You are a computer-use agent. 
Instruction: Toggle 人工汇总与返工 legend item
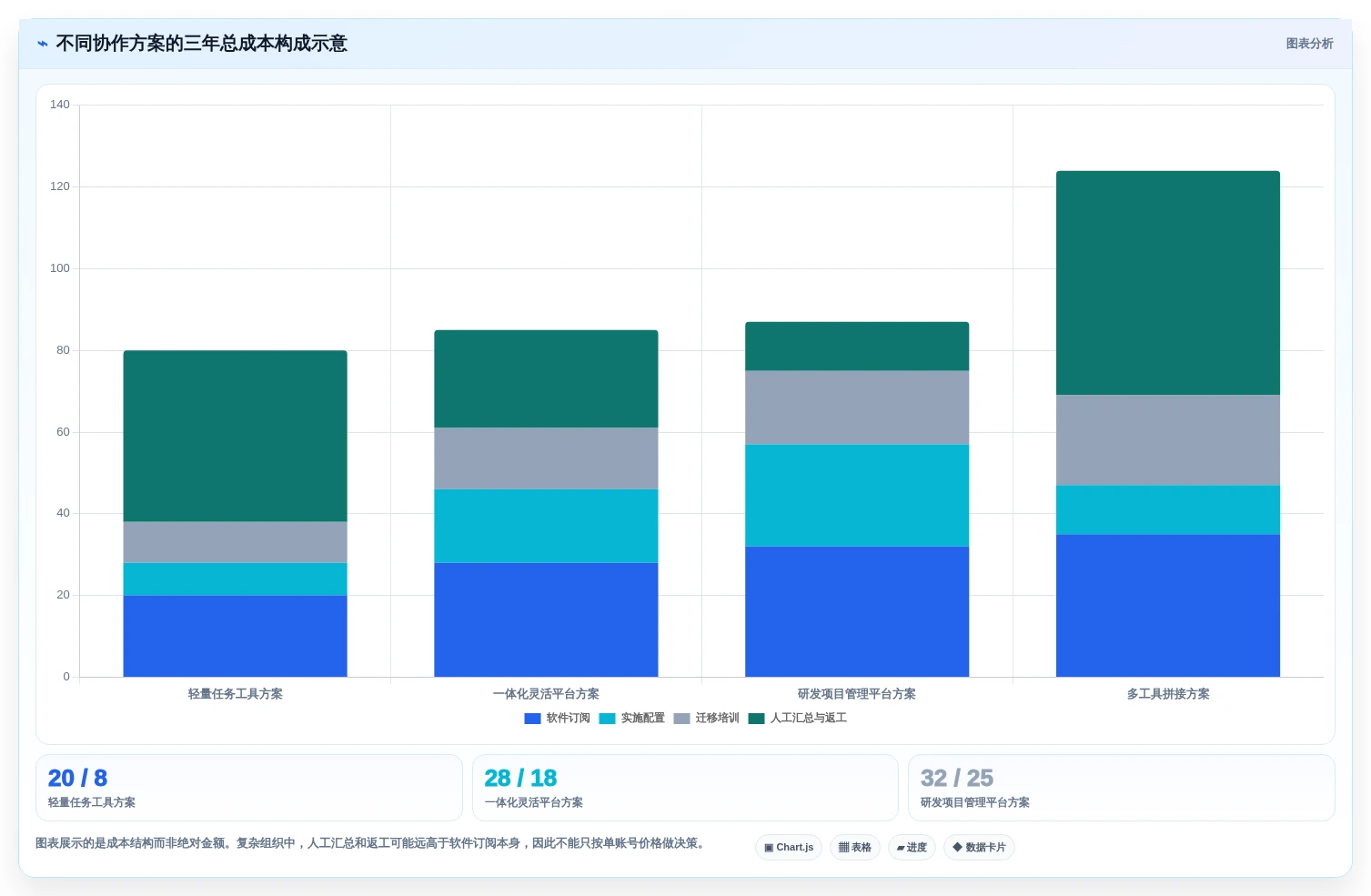(798, 718)
